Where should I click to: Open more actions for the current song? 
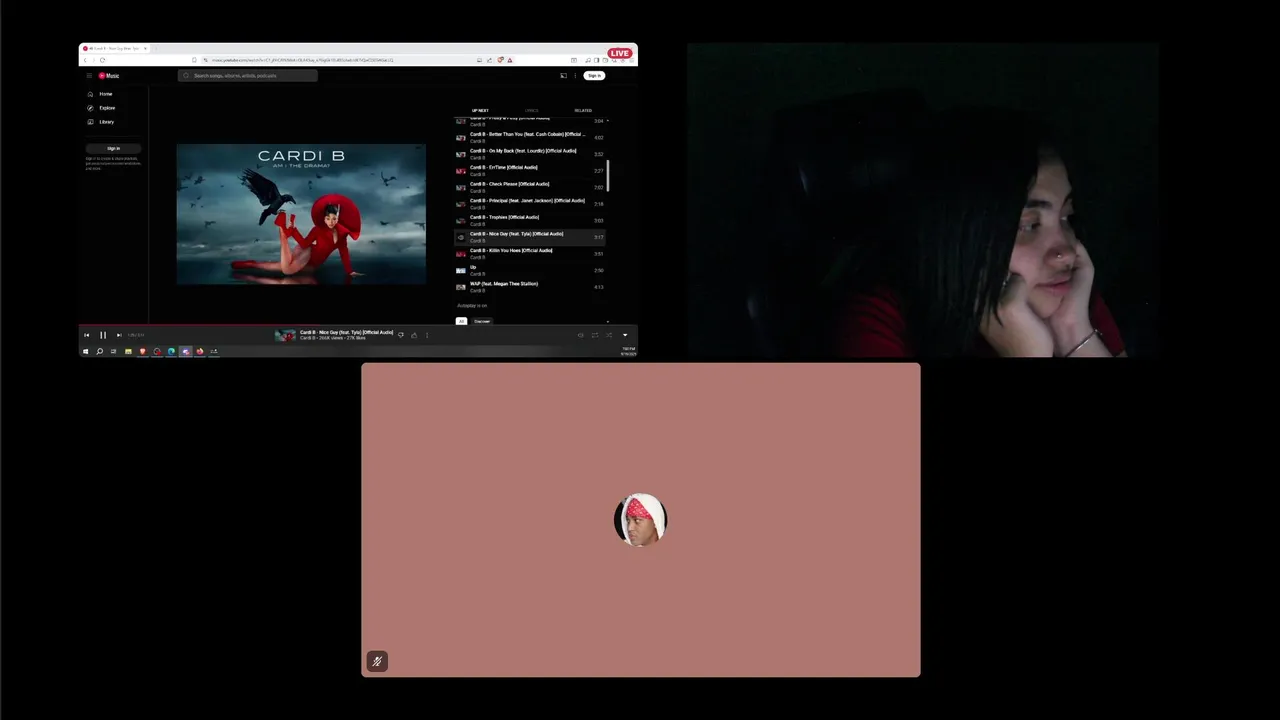coord(427,335)
